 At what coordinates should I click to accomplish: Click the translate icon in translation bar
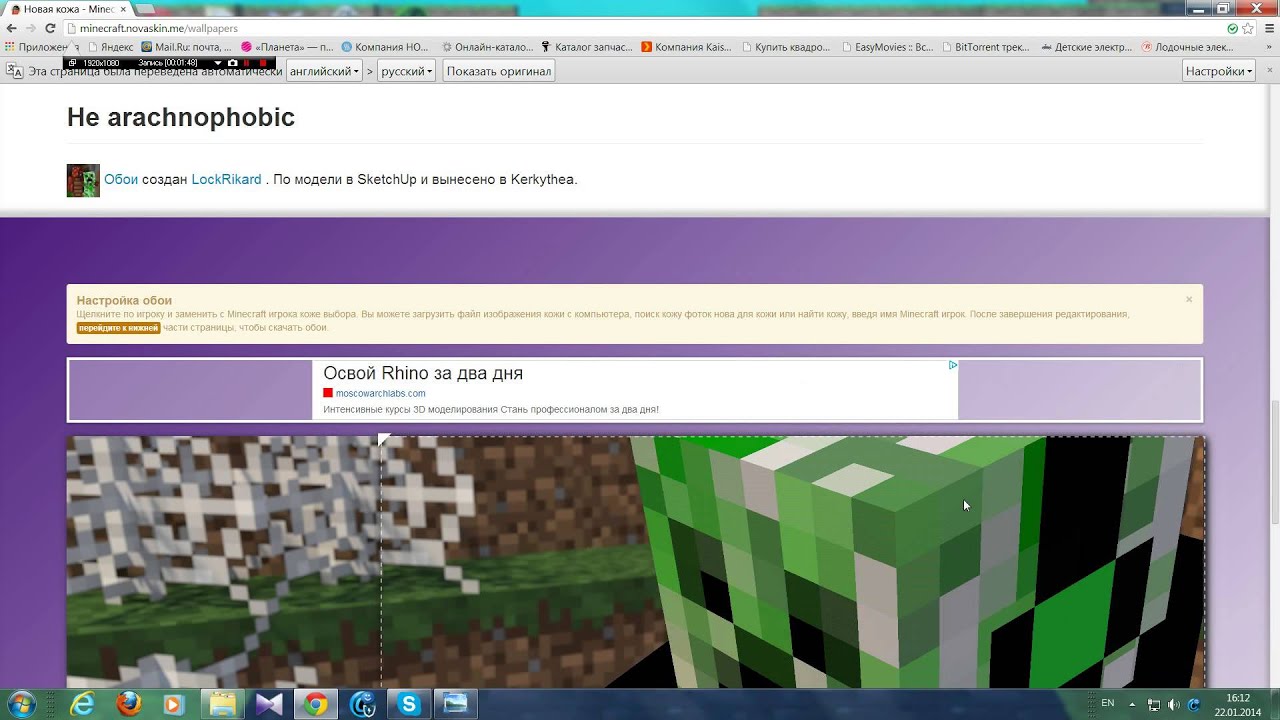pyautogui.click(x=14, y=71)
